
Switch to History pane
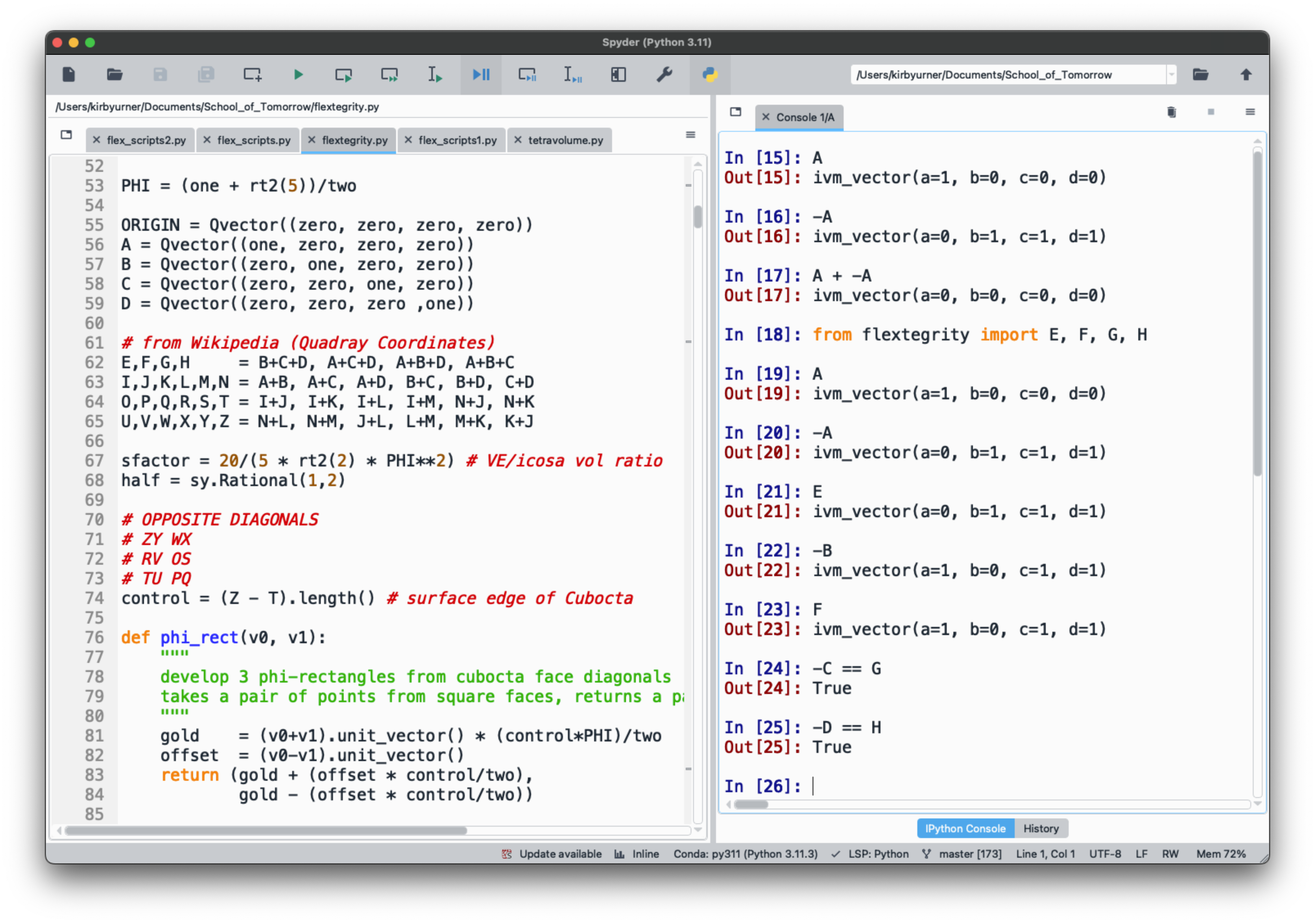click(1040, 829)
